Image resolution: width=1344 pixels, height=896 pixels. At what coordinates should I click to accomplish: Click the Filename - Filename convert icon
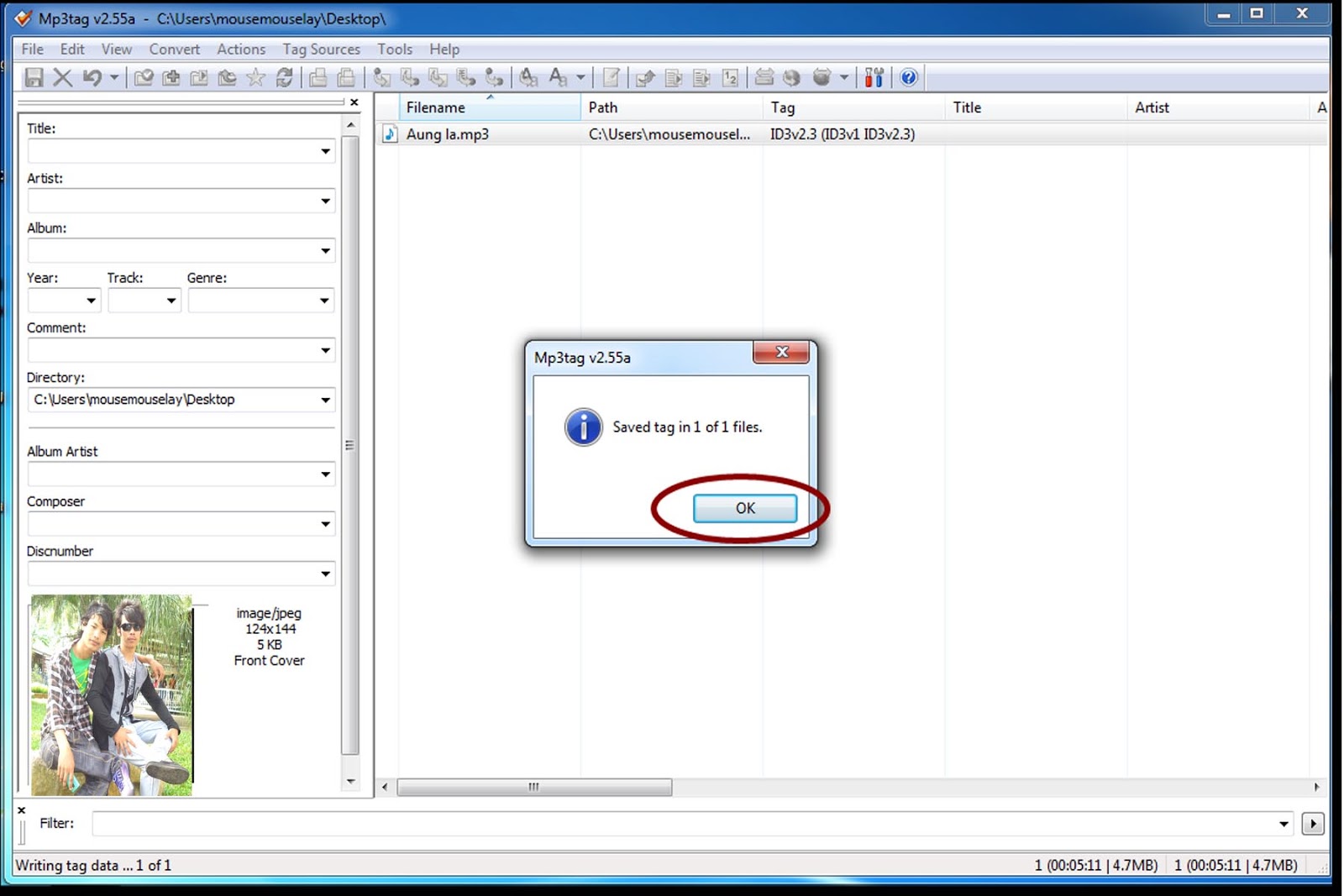(x=438, y=78)
